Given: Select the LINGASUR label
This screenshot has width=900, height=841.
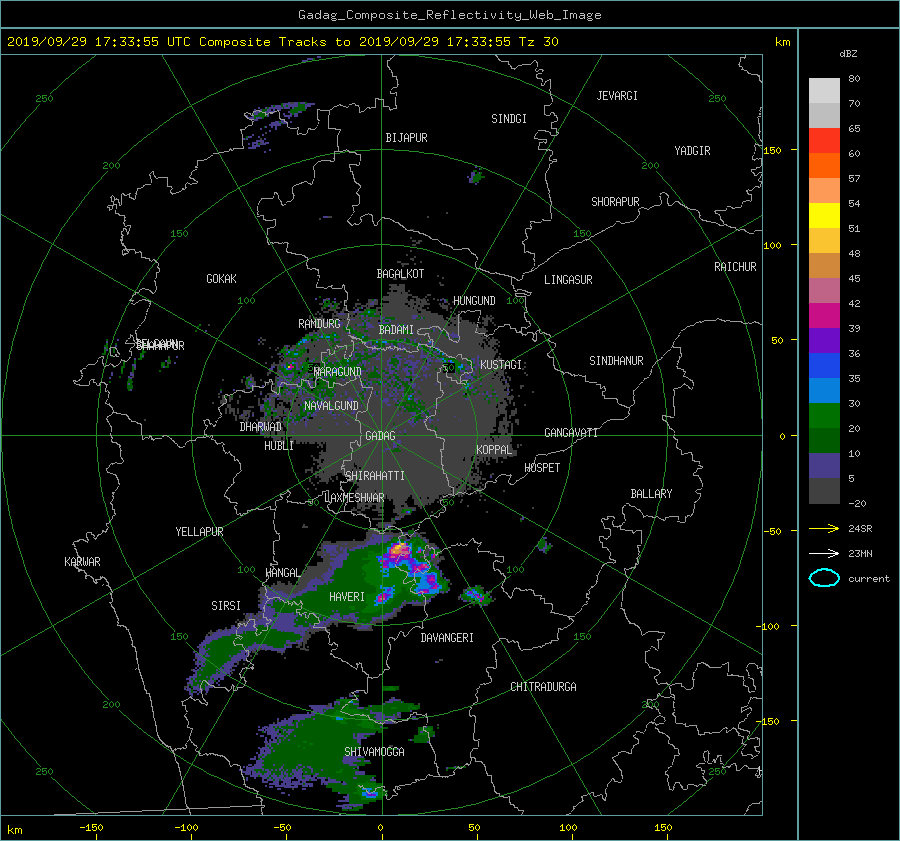Looking at the screenshot, I should 568,280.
